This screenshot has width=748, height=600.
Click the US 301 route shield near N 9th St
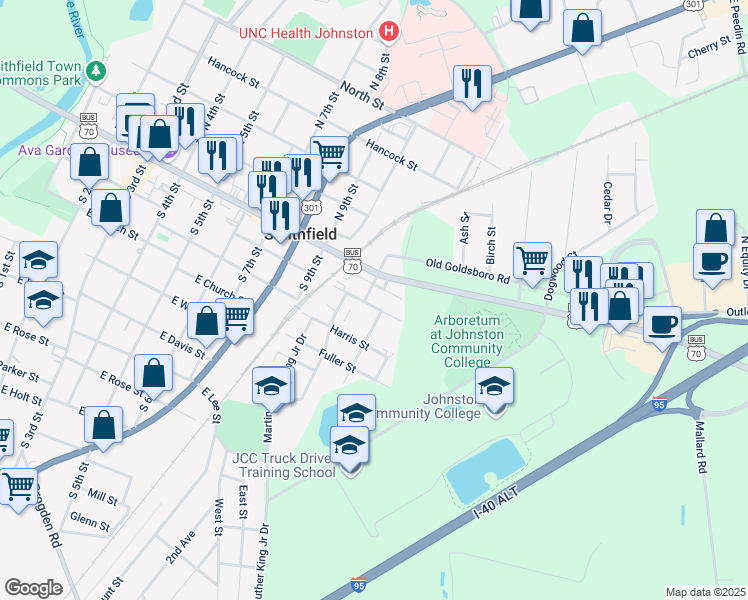(x=311, y=207)
